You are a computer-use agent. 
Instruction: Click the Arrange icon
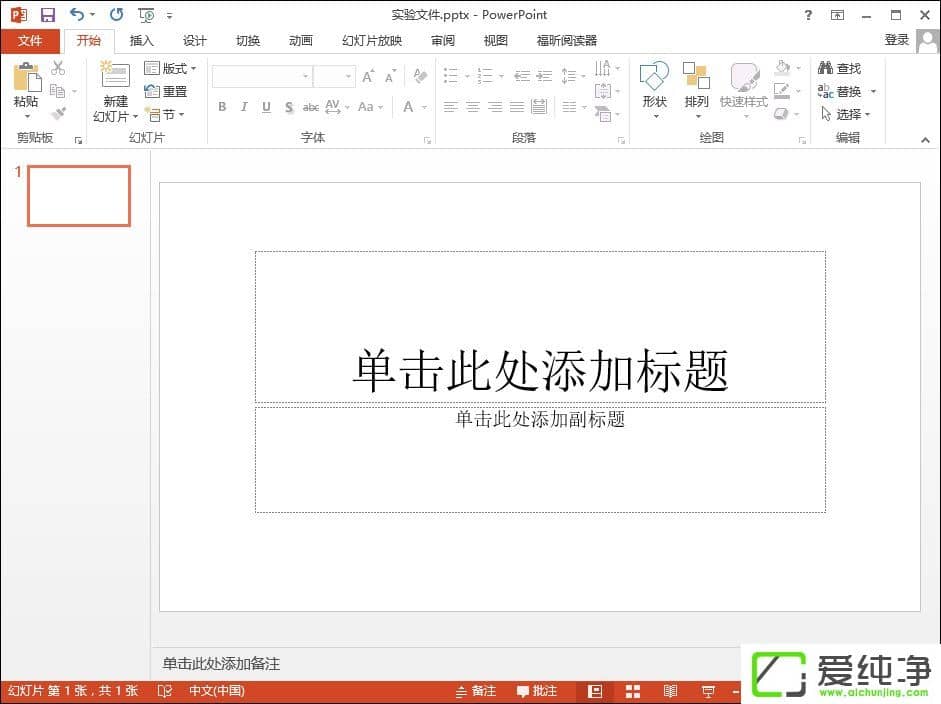point(696,77)
